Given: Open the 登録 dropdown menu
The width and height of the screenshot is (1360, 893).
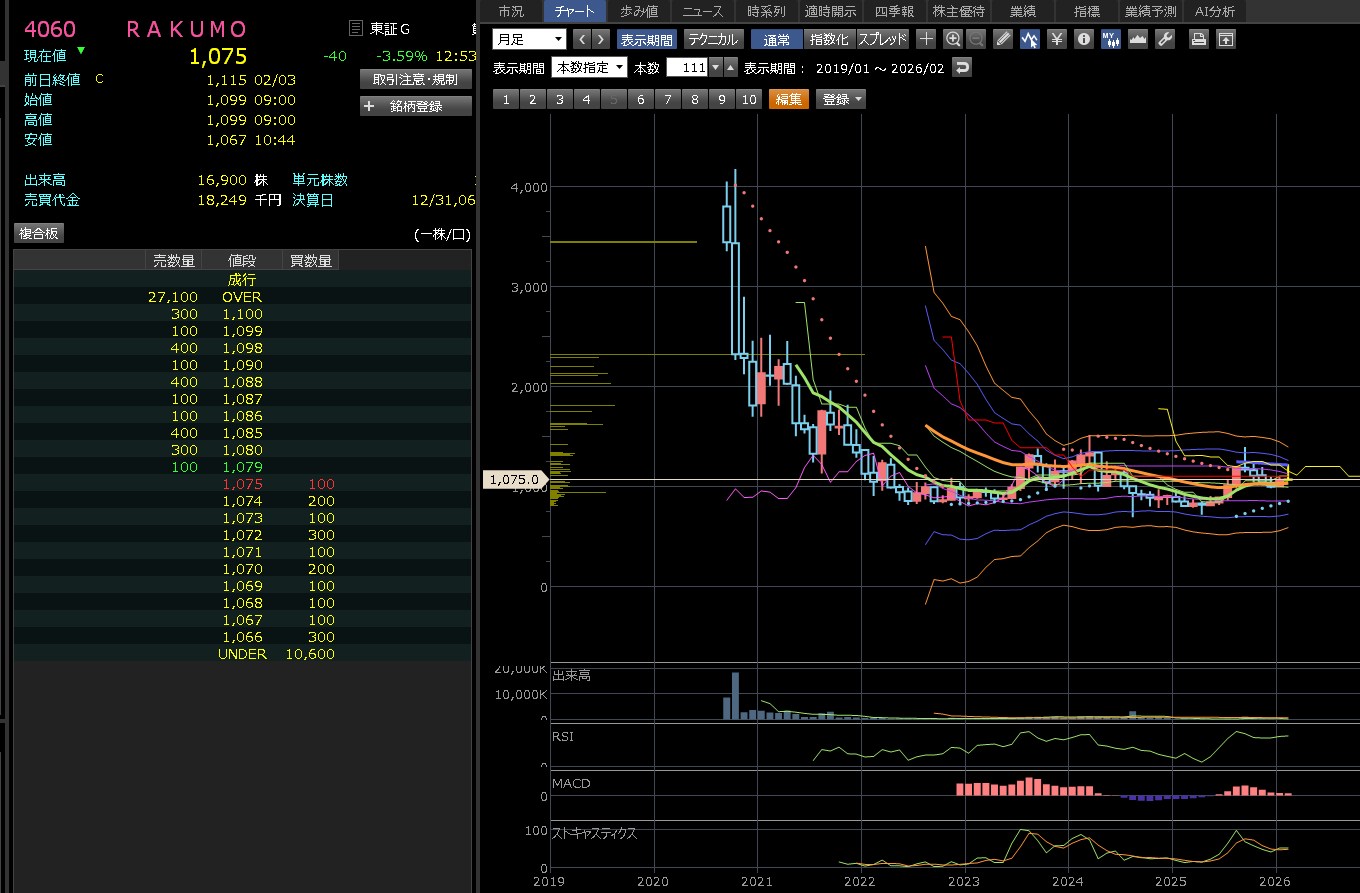Looking at the screenshot, I should pos(841,99).
